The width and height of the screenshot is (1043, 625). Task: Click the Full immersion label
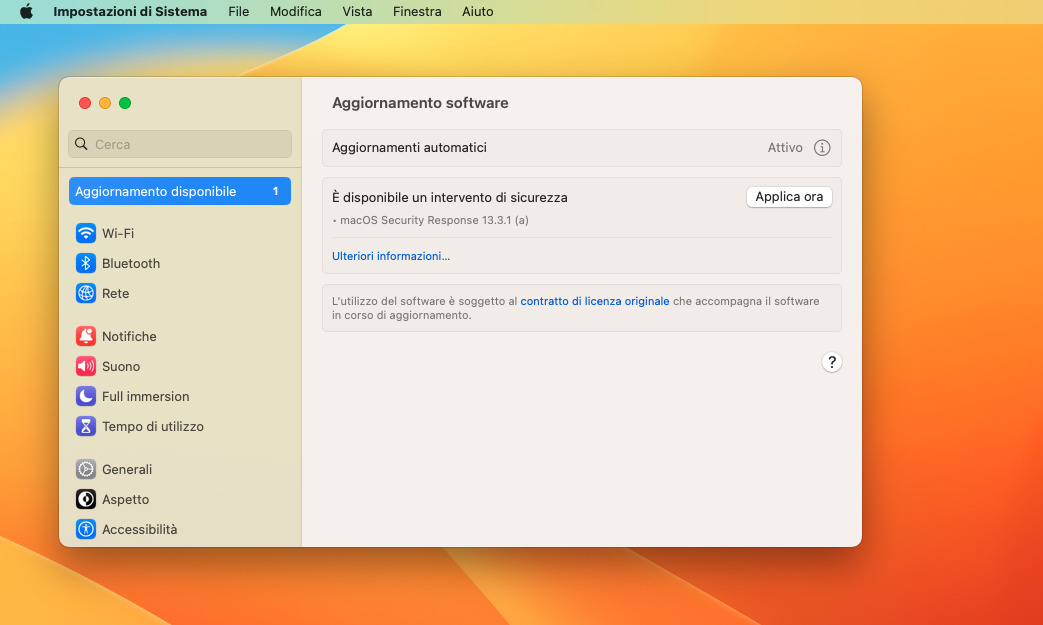146,396
